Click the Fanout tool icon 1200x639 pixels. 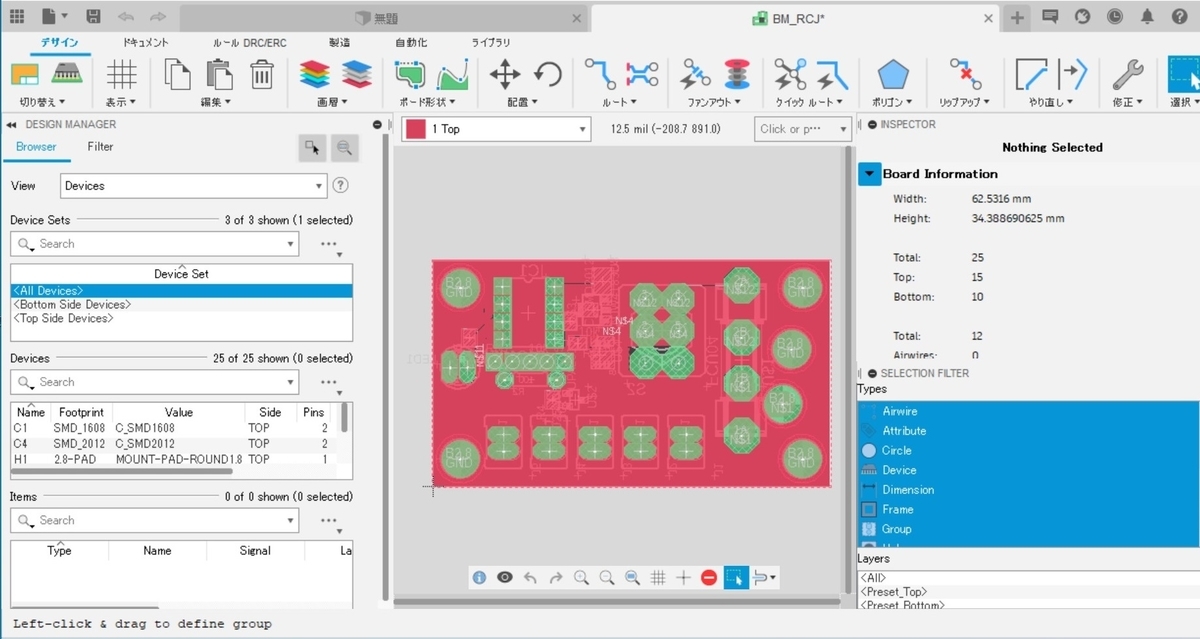click(695, 75)
